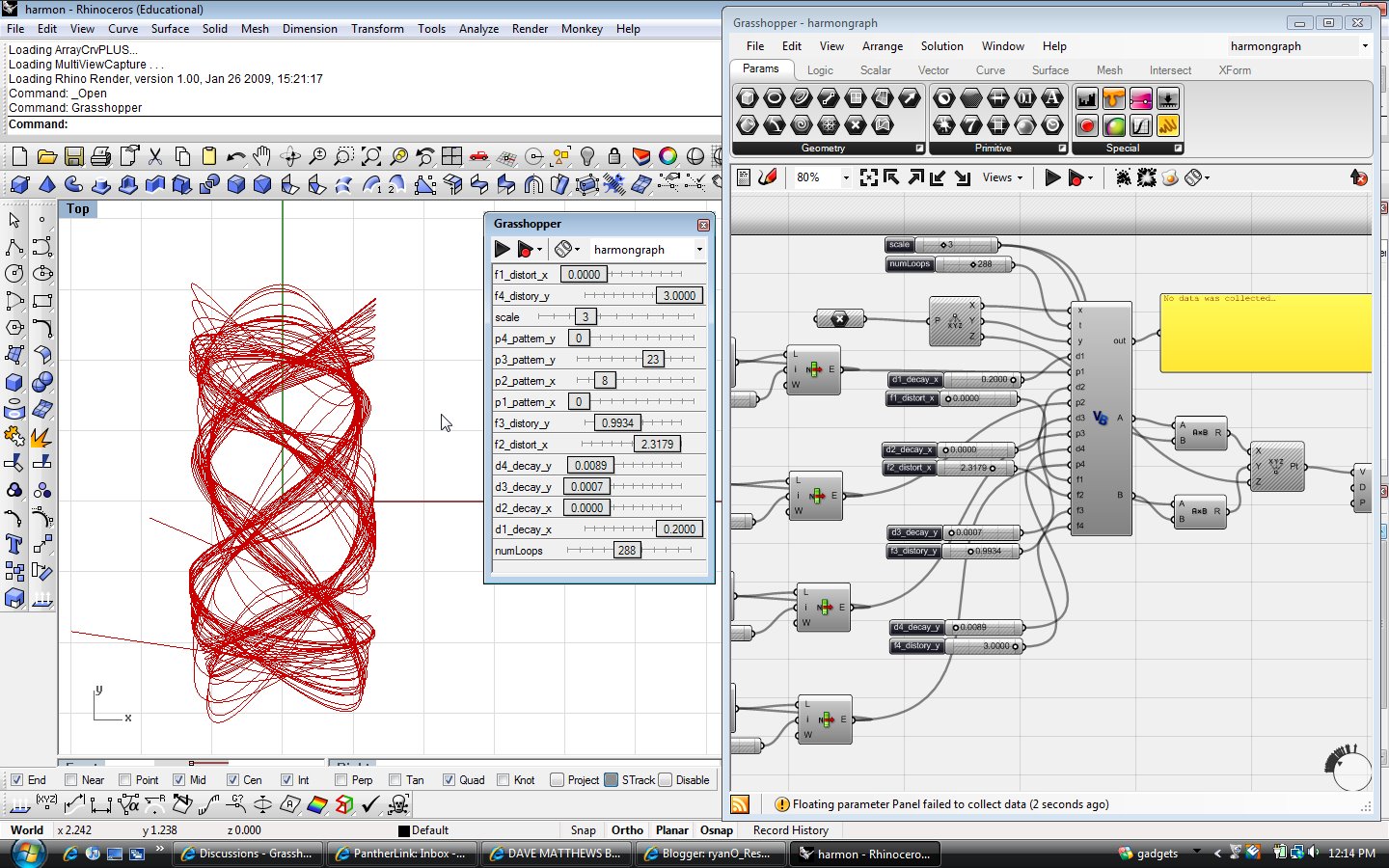Enable the Perp osnap checkbox

(x=340, y=780)
